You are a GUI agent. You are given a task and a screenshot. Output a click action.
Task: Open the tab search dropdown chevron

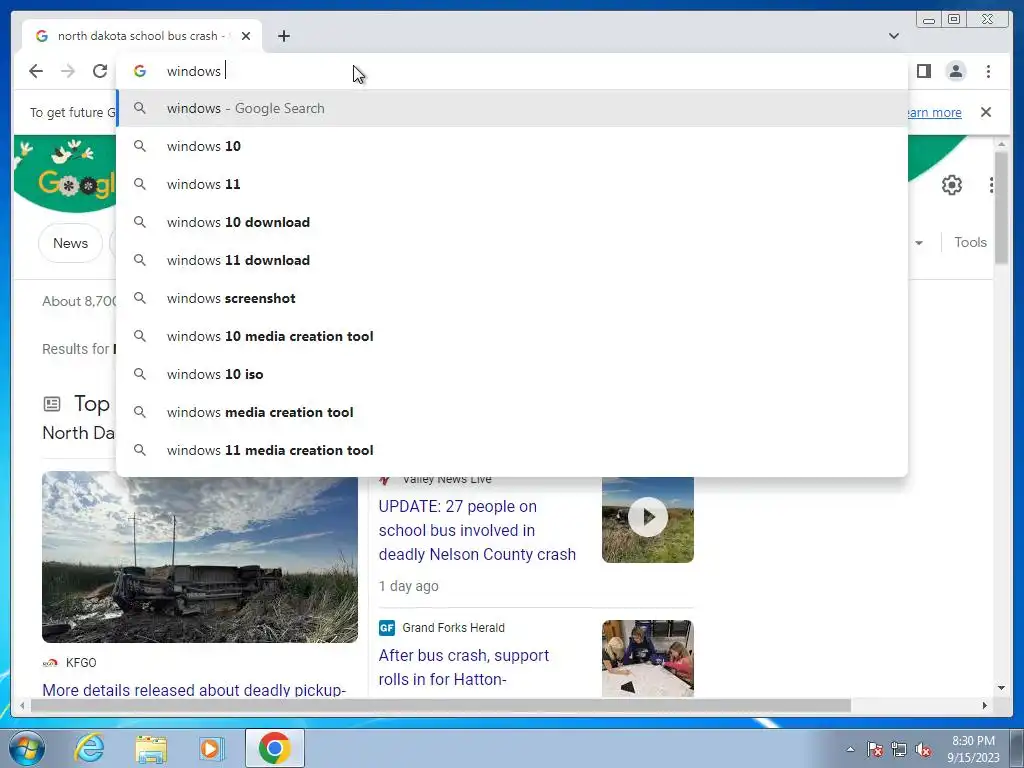893,36
